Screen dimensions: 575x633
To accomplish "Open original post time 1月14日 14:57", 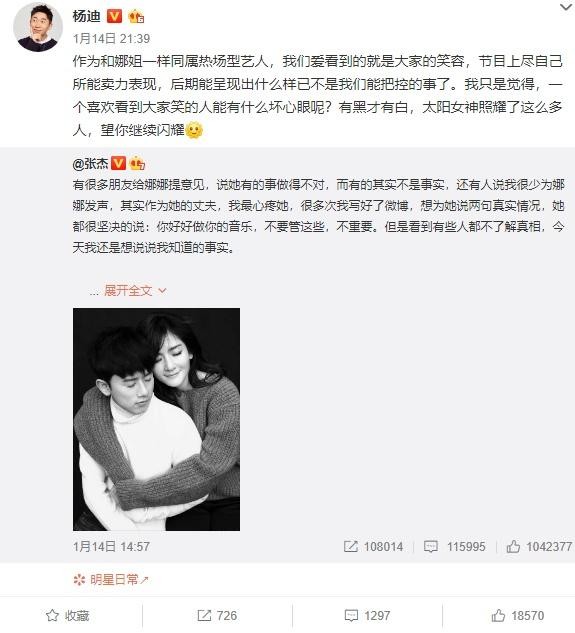I will coord(111,547).
